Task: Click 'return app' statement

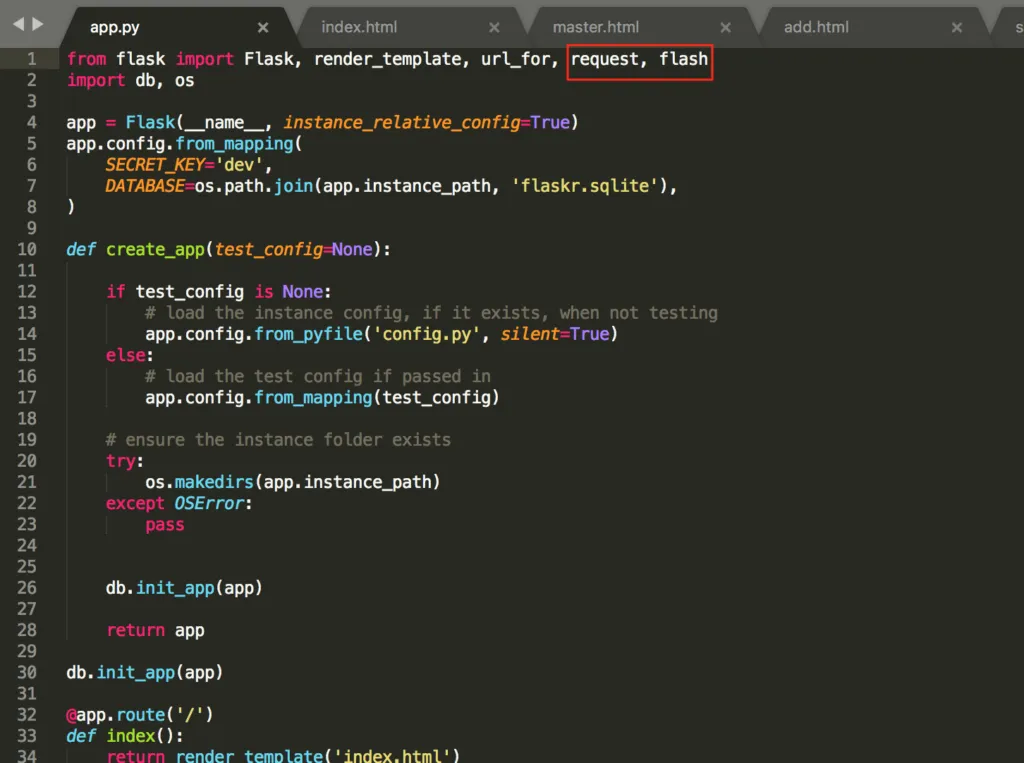Action: pos(155,630)
